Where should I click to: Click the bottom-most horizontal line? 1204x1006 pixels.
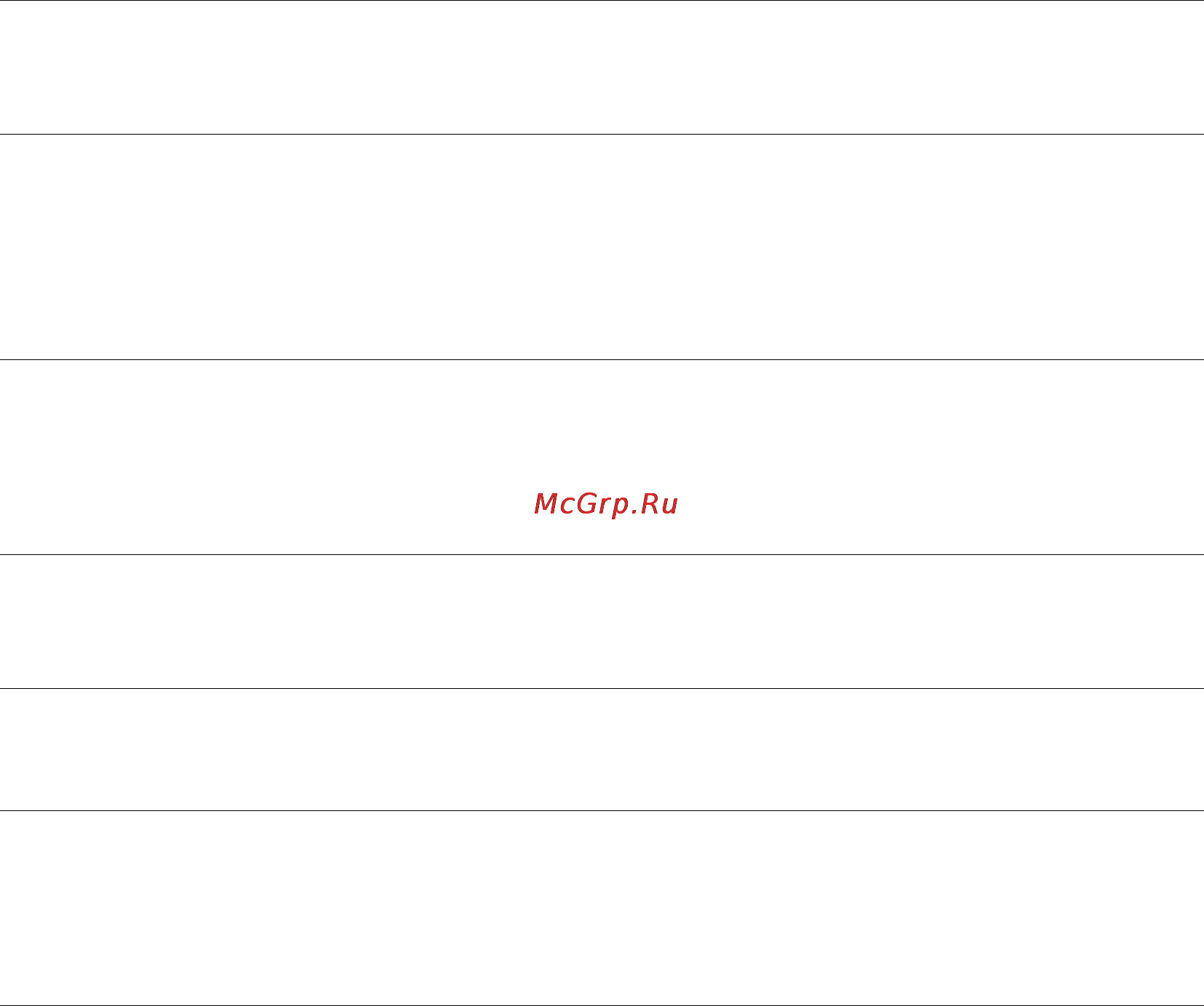click(602, 1005)
